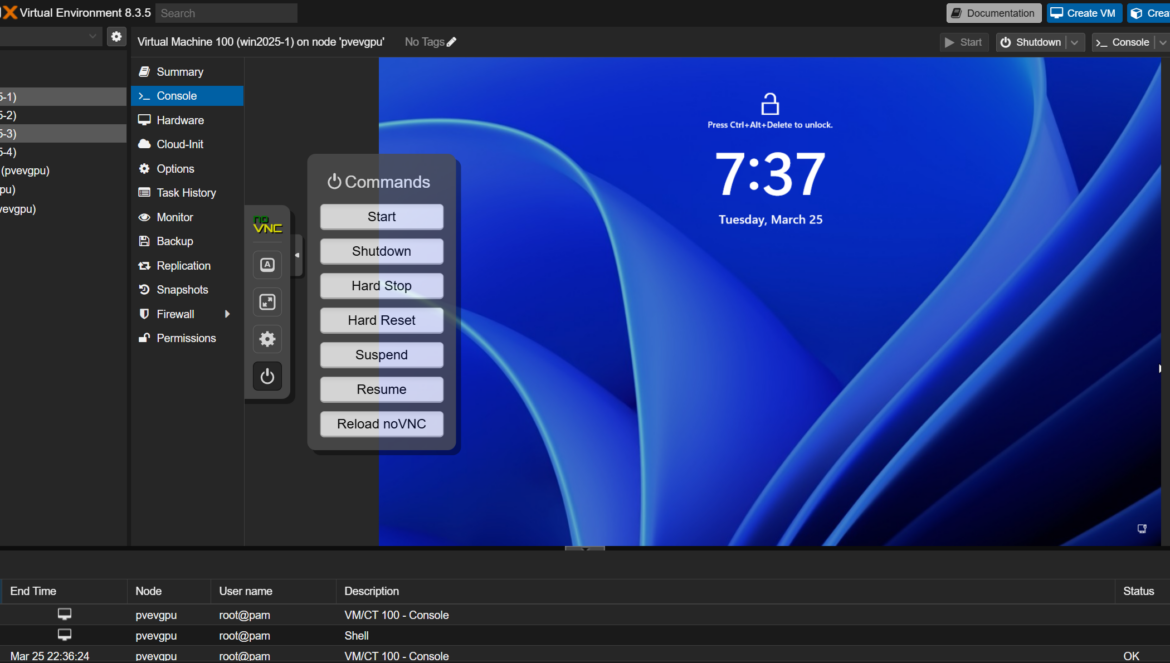Click the top toolbar Console button
Screen dimensions: 1170x663
point(1122,43)
